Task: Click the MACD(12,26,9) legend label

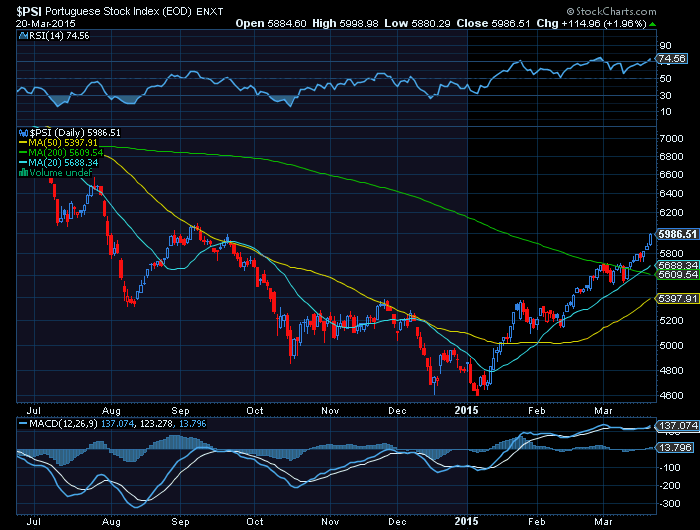Action: pyautogui.click(x=63, y=423)
